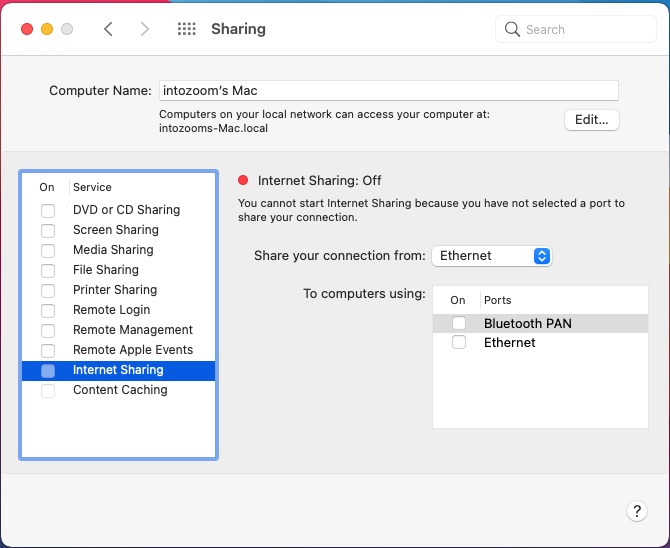
Task: Click the red Internet Sharing status dot
Action: click(x=243, y=180)
